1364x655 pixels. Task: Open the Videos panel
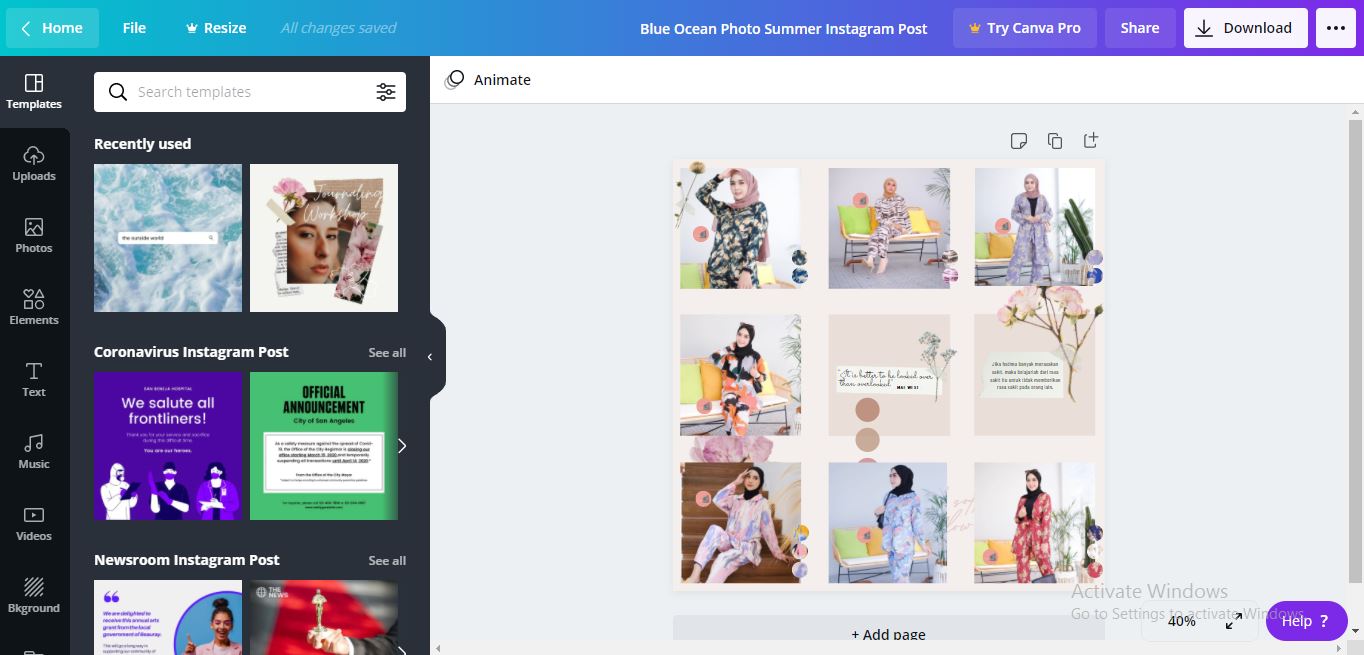click(x=34, y=524)
